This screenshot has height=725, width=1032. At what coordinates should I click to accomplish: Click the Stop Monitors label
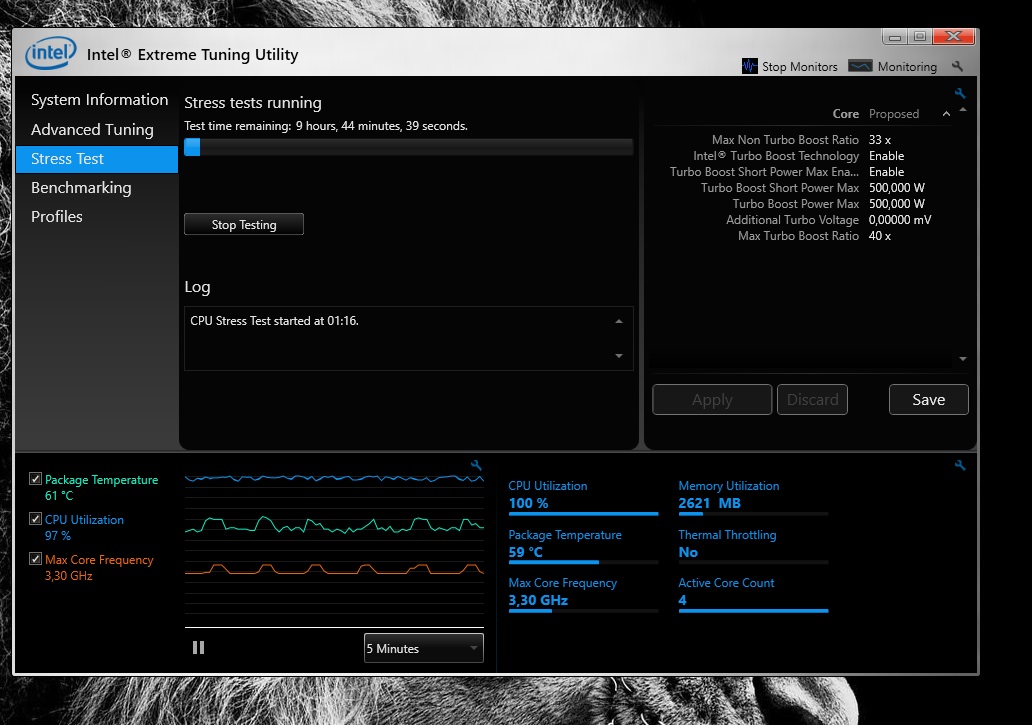point(800,66)
